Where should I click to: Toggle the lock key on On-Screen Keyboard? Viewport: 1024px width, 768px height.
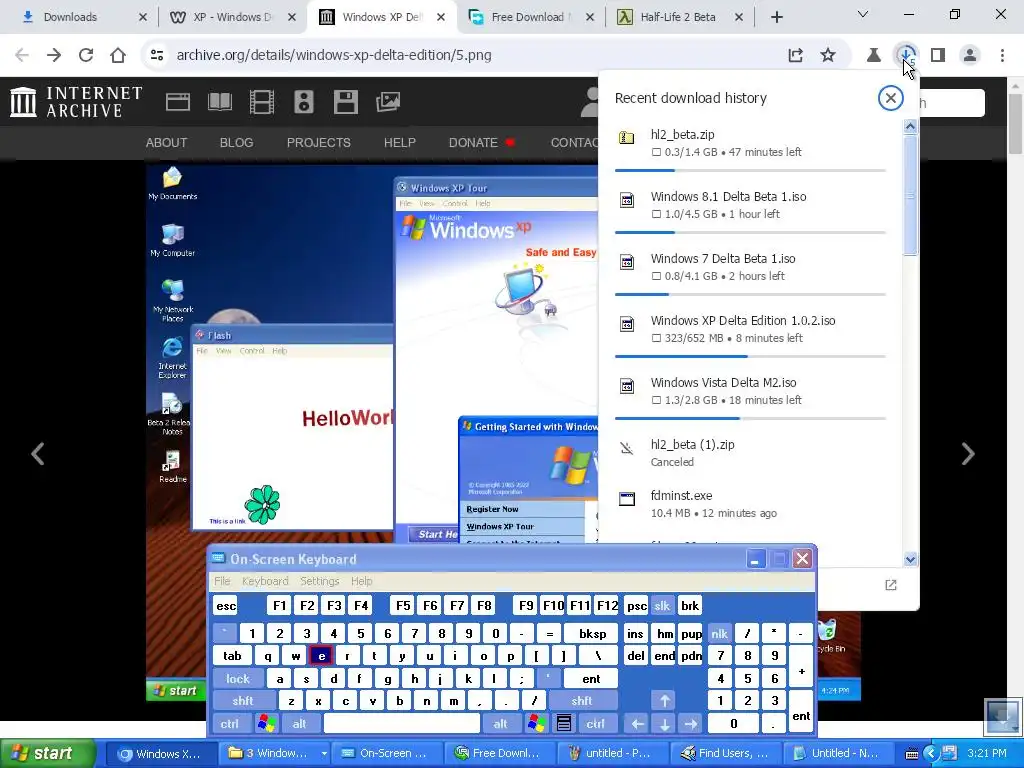238,679
